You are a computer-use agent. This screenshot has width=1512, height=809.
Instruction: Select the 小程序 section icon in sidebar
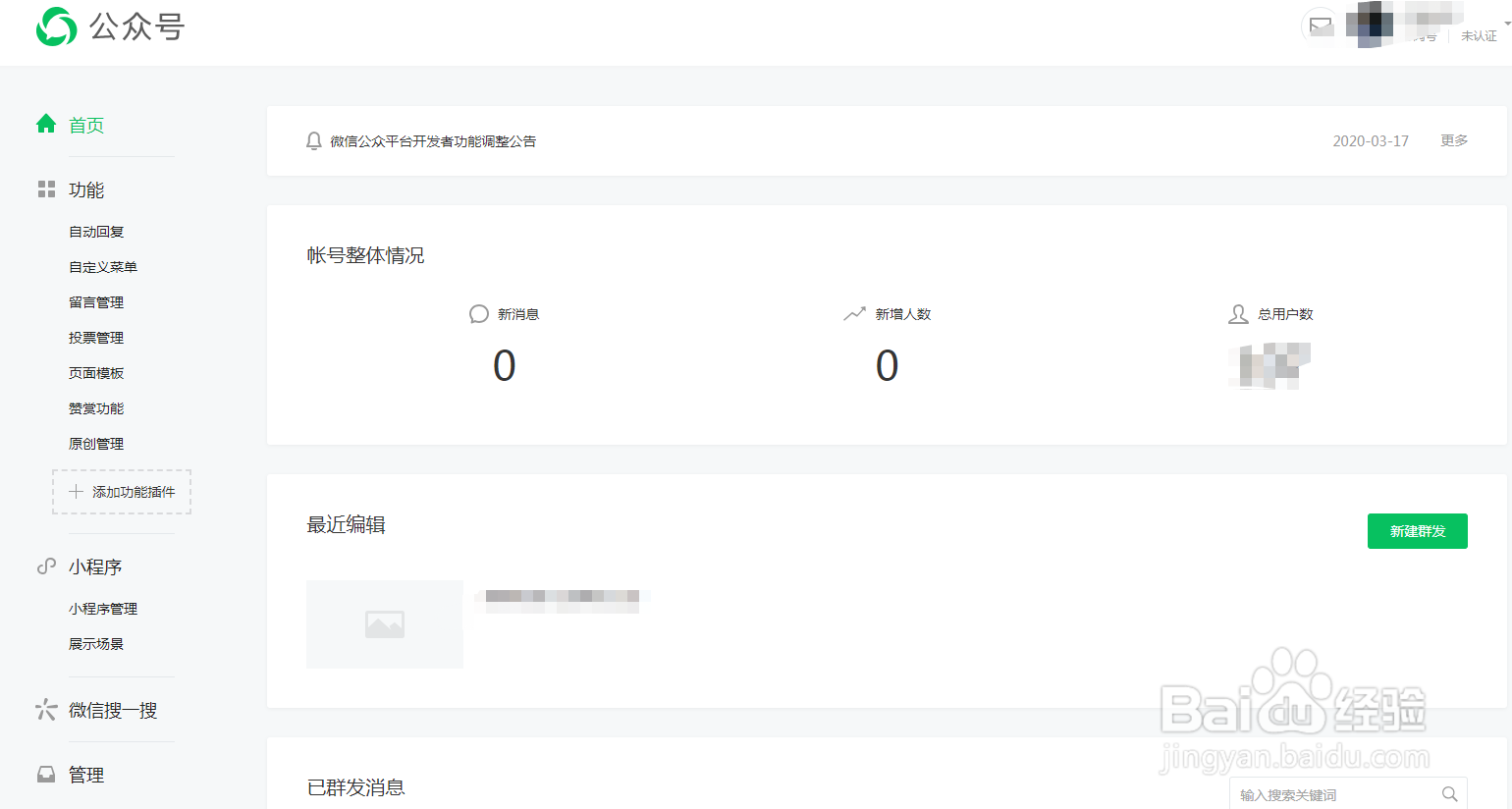pyautogui.click(x=45, y=566)
